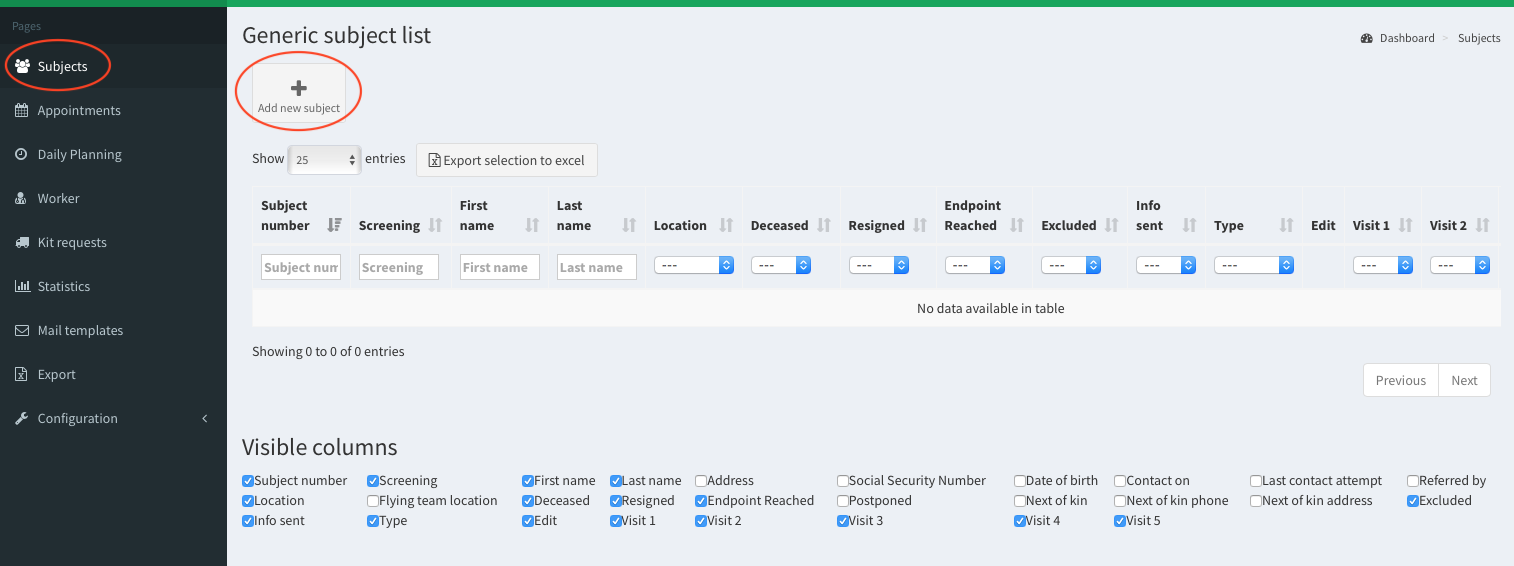Image resolution: width=1514 pixels, height=566 pixels.
Task: Click the Subjects users icon in sidebar
Action: point(22,67)
